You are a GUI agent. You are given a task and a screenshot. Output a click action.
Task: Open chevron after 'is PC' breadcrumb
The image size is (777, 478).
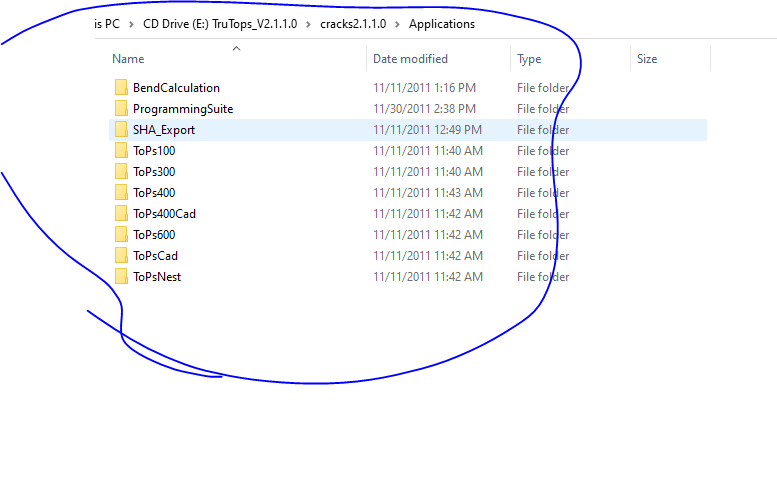[x=131, y=24]
